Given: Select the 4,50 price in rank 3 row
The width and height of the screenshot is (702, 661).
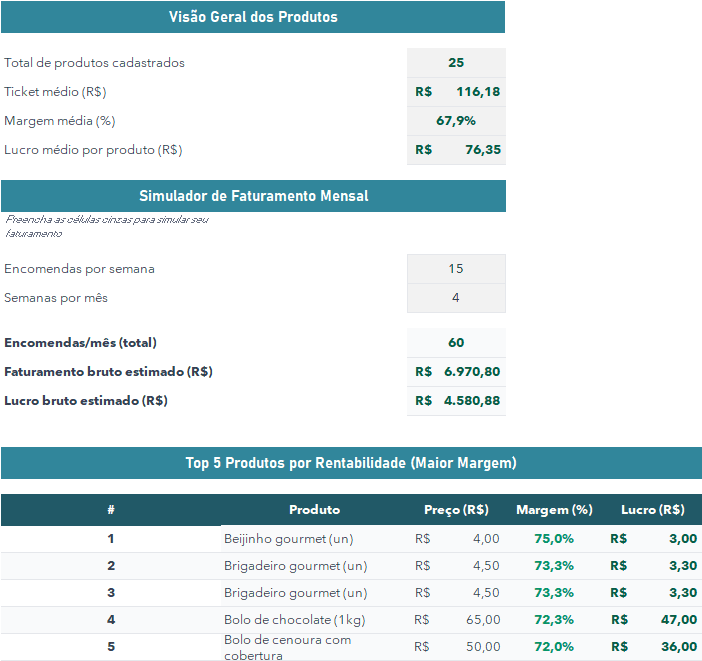Looking at the screenshot, I should 456,593.
